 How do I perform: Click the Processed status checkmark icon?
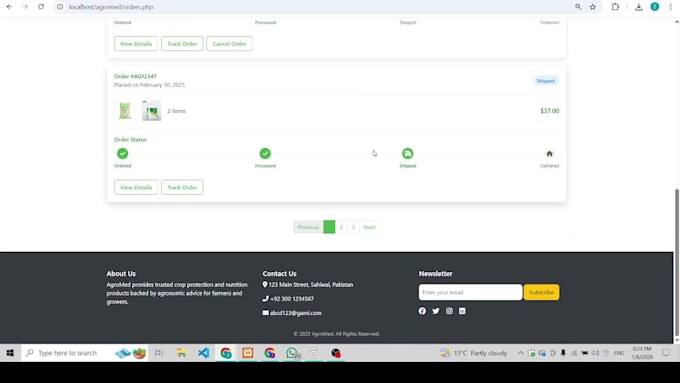265,154
